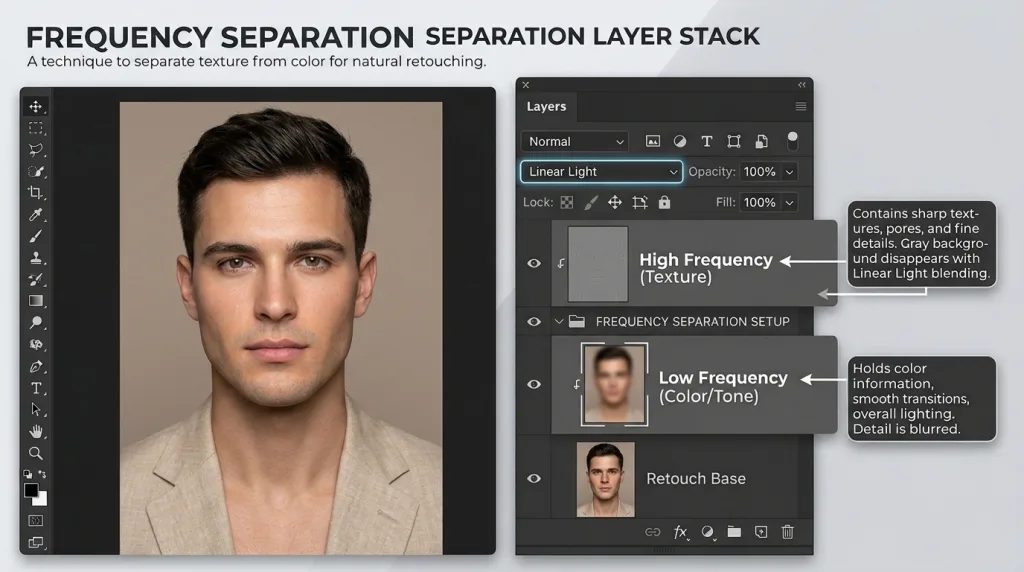Select the Zoom tool

[35, 453]
